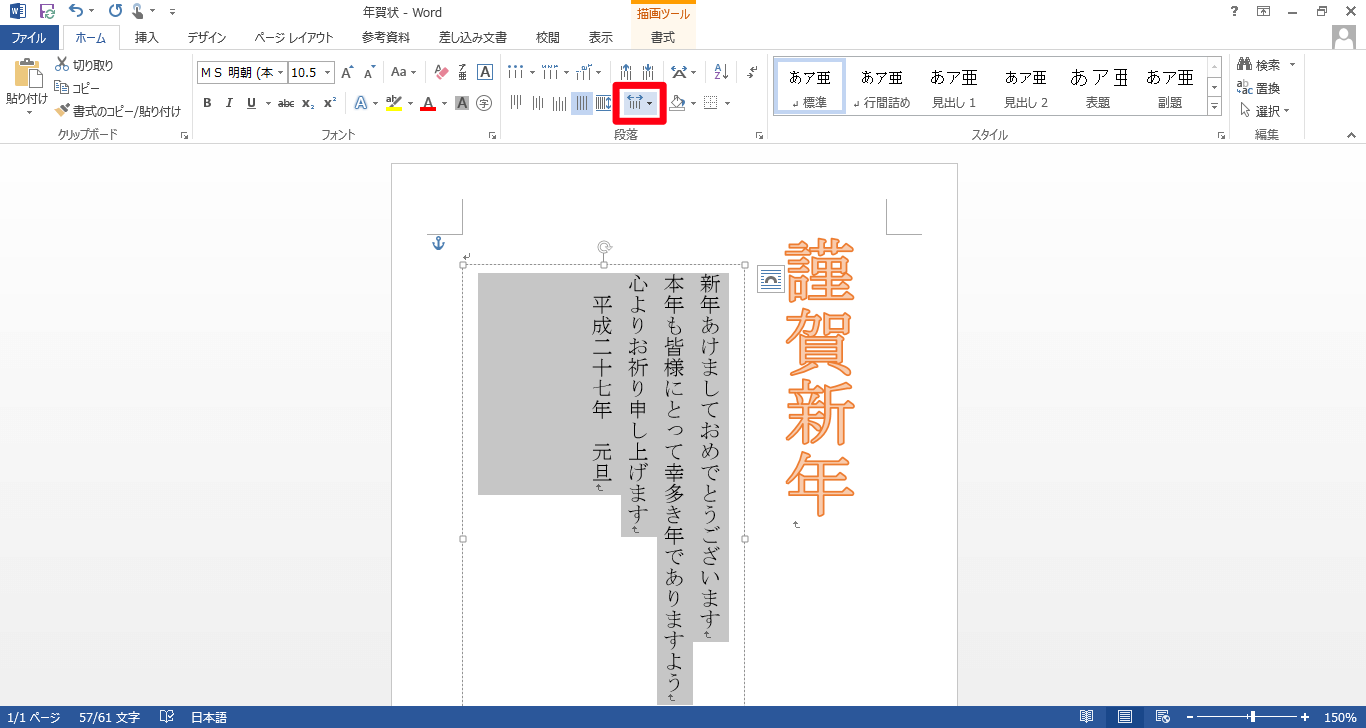Click the zoom slider handle in status bar

[x=1252, y=717]
